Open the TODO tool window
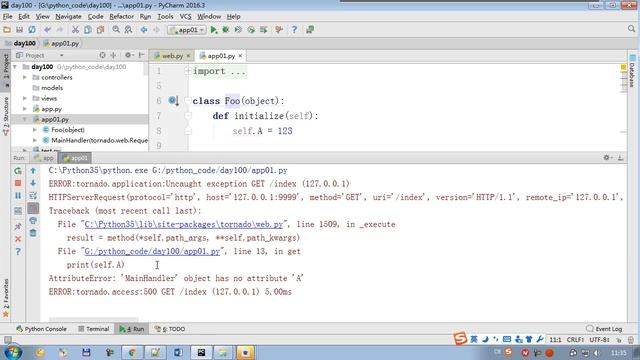640x360 pixels. tap(170, 329)
